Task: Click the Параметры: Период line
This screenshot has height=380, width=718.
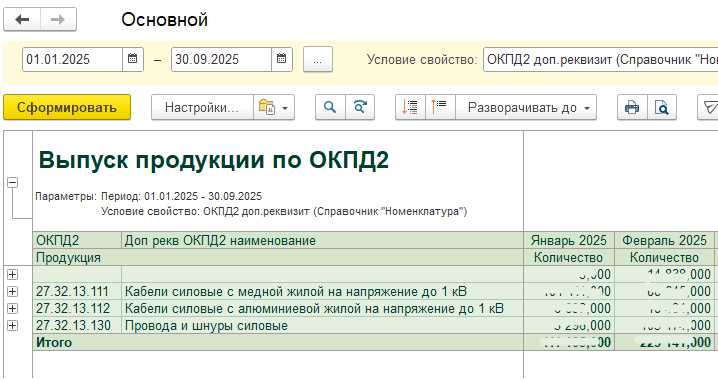Action: [x=148, y=196]
